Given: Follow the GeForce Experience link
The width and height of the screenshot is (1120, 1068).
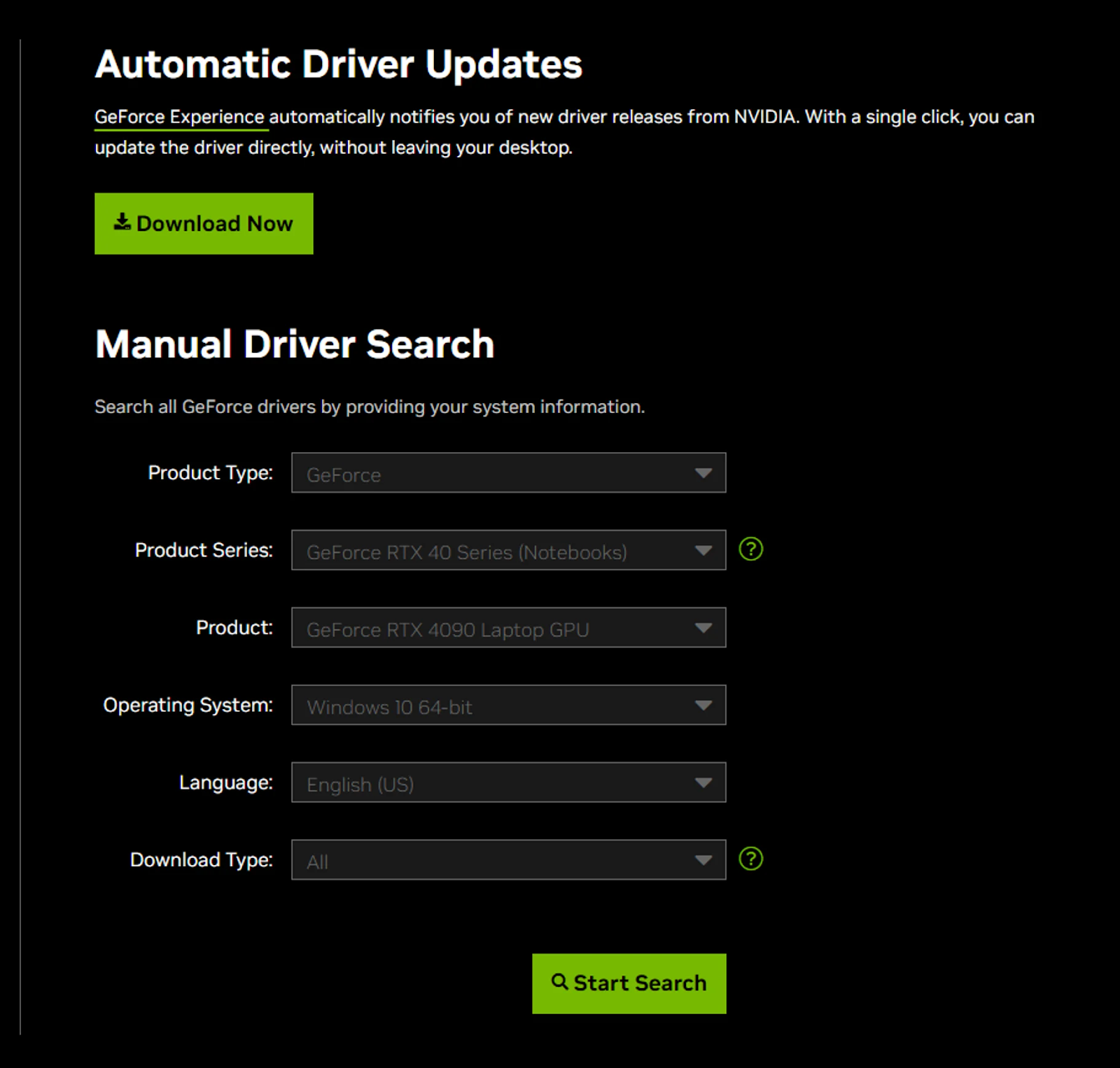Looking at the screenshot, I should point(180,117).
